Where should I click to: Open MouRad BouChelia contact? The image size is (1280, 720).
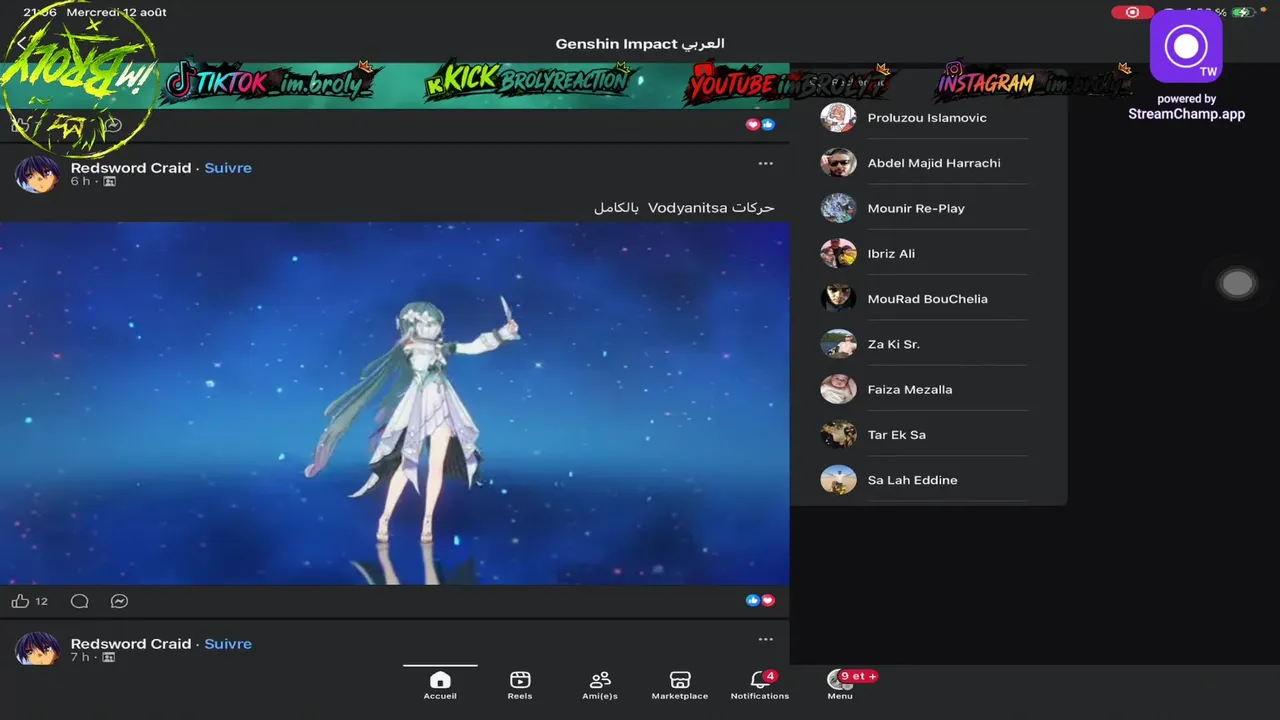pos(924,299)
